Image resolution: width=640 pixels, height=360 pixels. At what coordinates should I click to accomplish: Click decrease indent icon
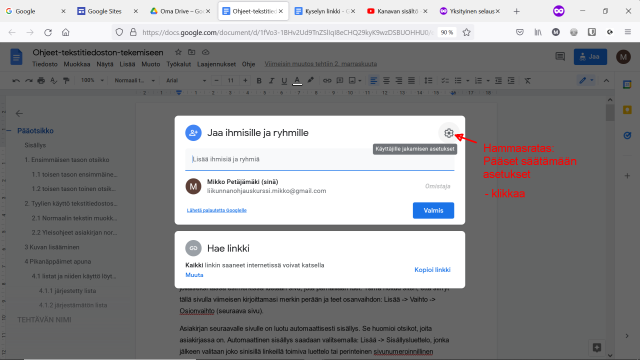498,81
